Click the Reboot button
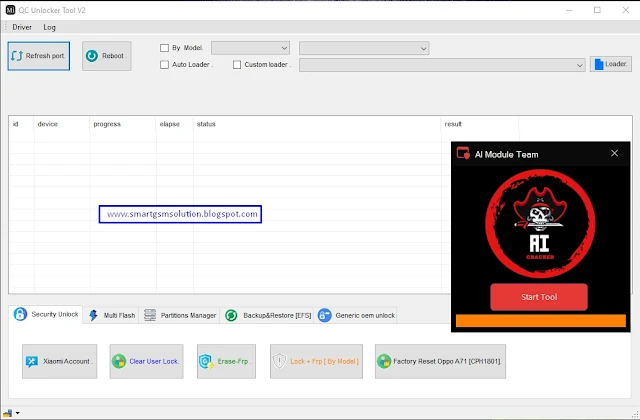 (x=107, y=56)
